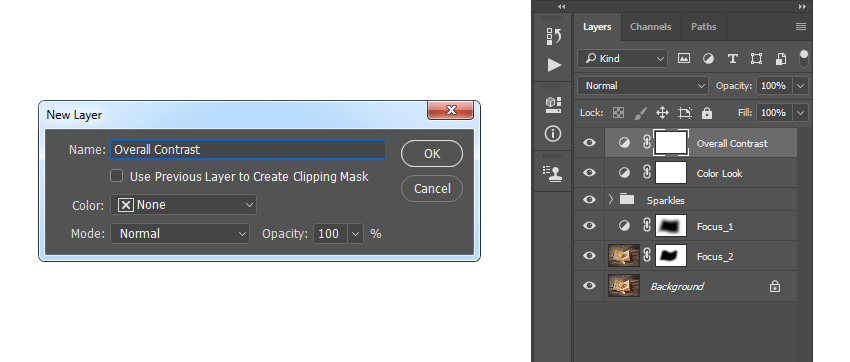Click Layers panel Opacity value field
This screenshot has width=850, height=362.
[x=774, y=86]
